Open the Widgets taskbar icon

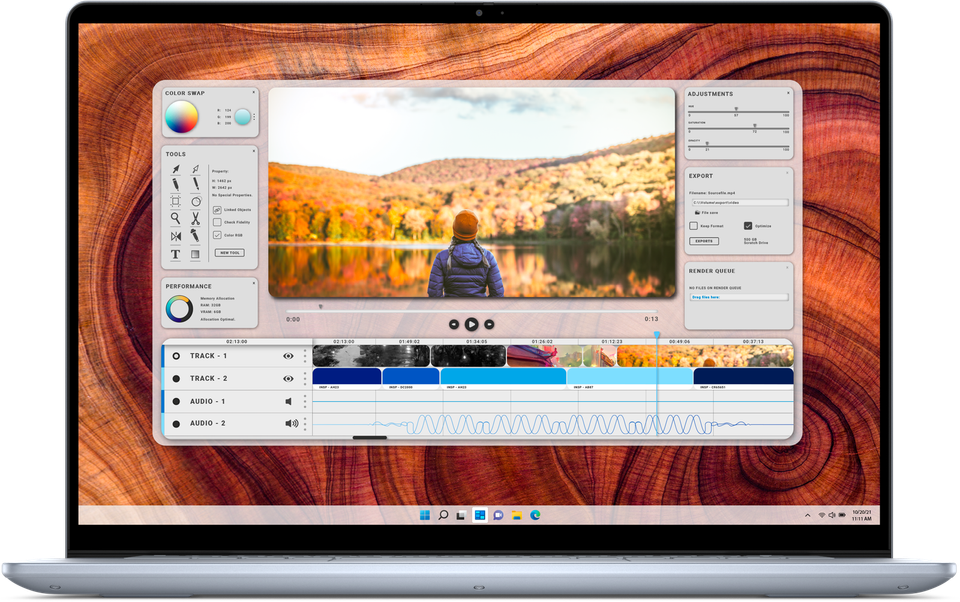(x=480, y=516)
